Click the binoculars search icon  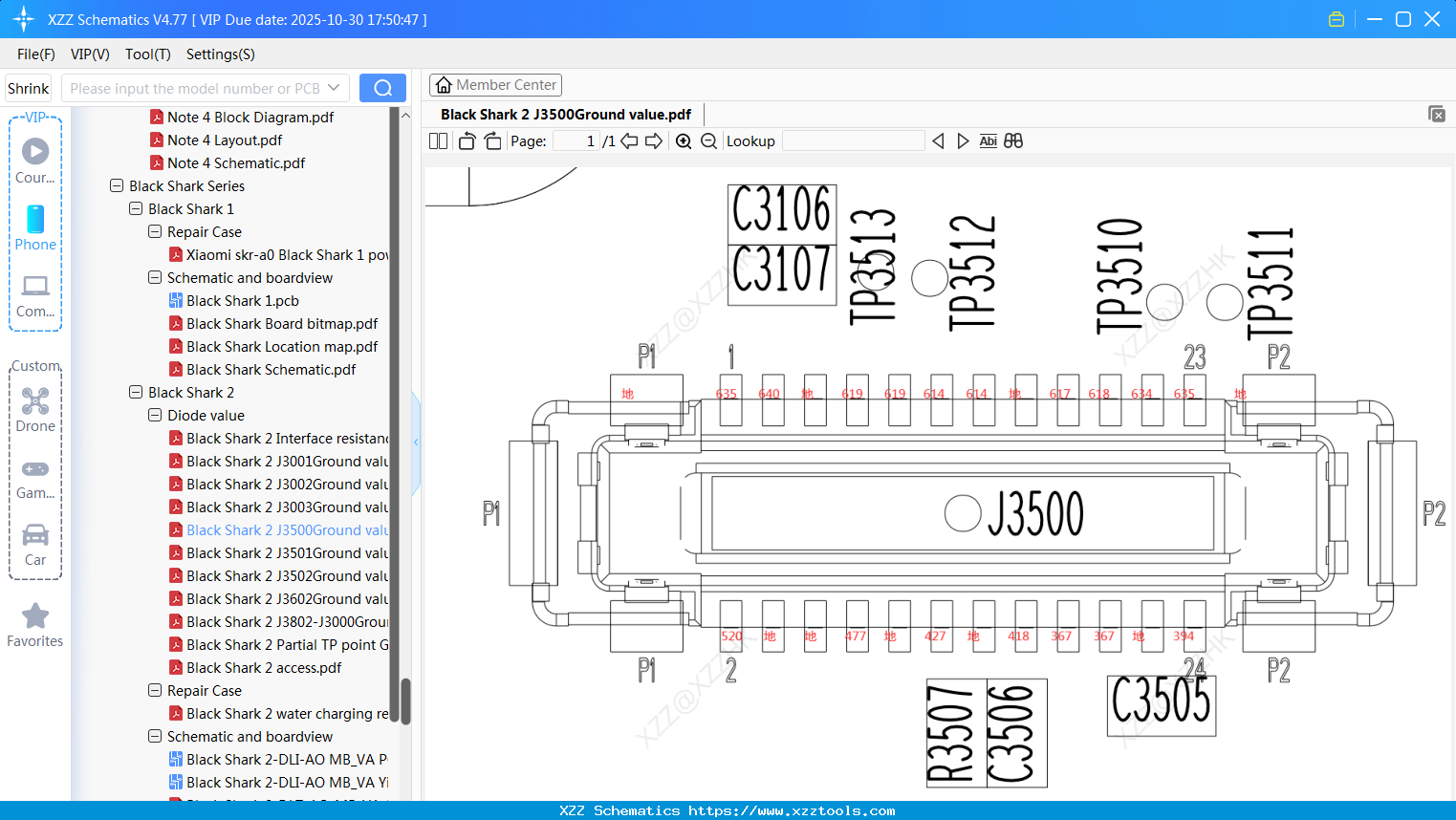point(1013,141)
